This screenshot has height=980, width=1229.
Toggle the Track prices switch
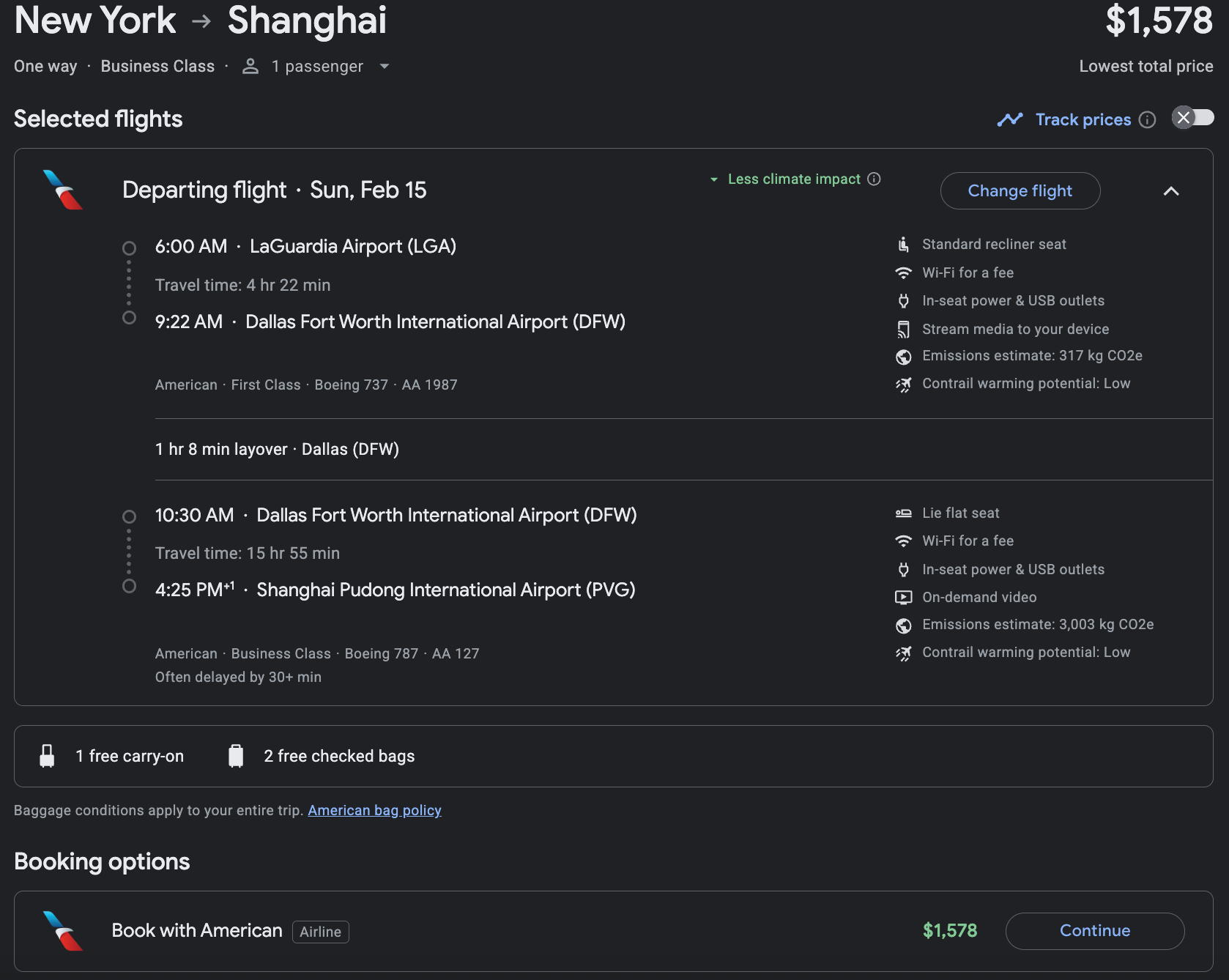[1192, 118]
